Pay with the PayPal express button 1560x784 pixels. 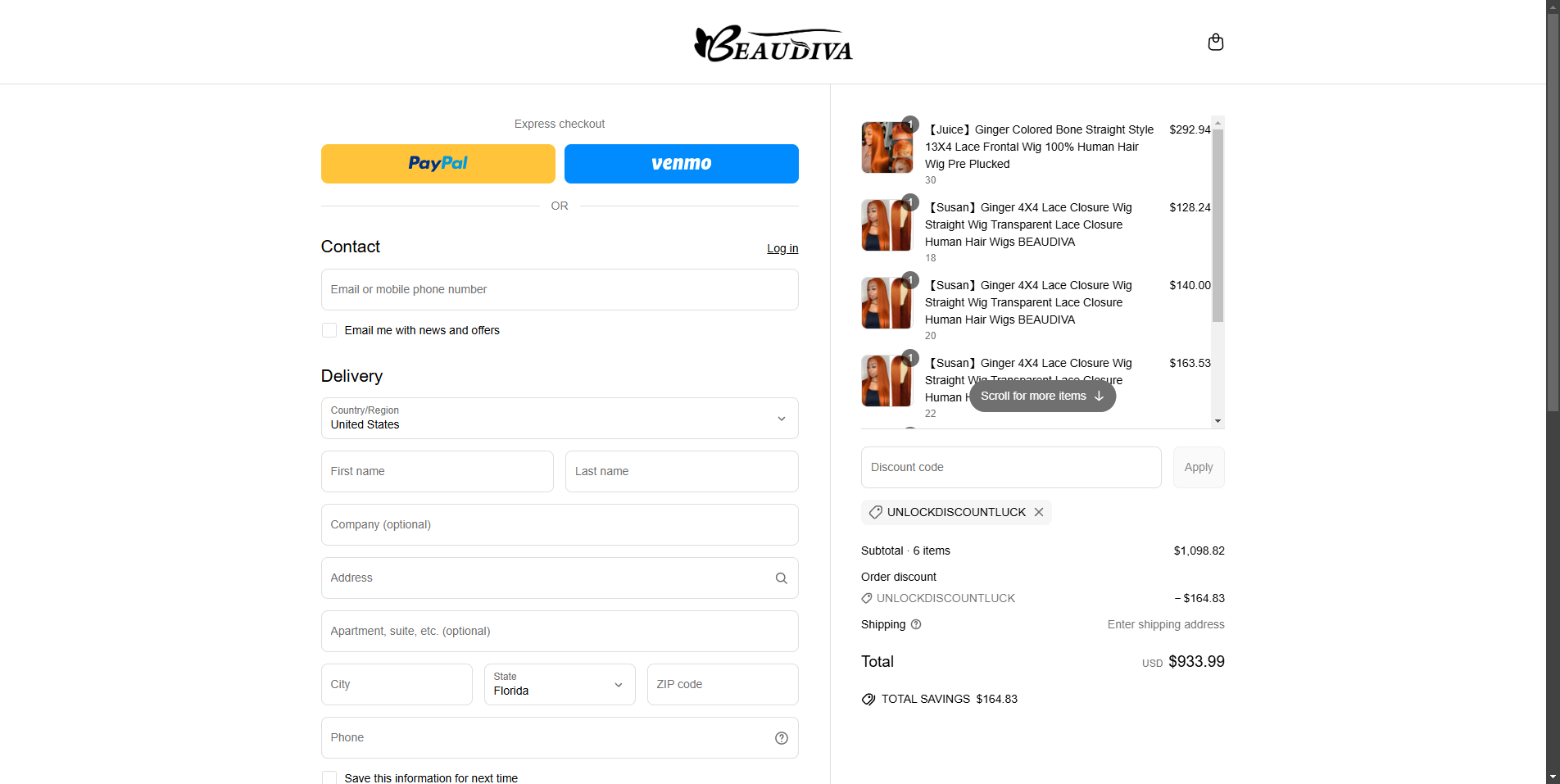[x=438, y=164]
